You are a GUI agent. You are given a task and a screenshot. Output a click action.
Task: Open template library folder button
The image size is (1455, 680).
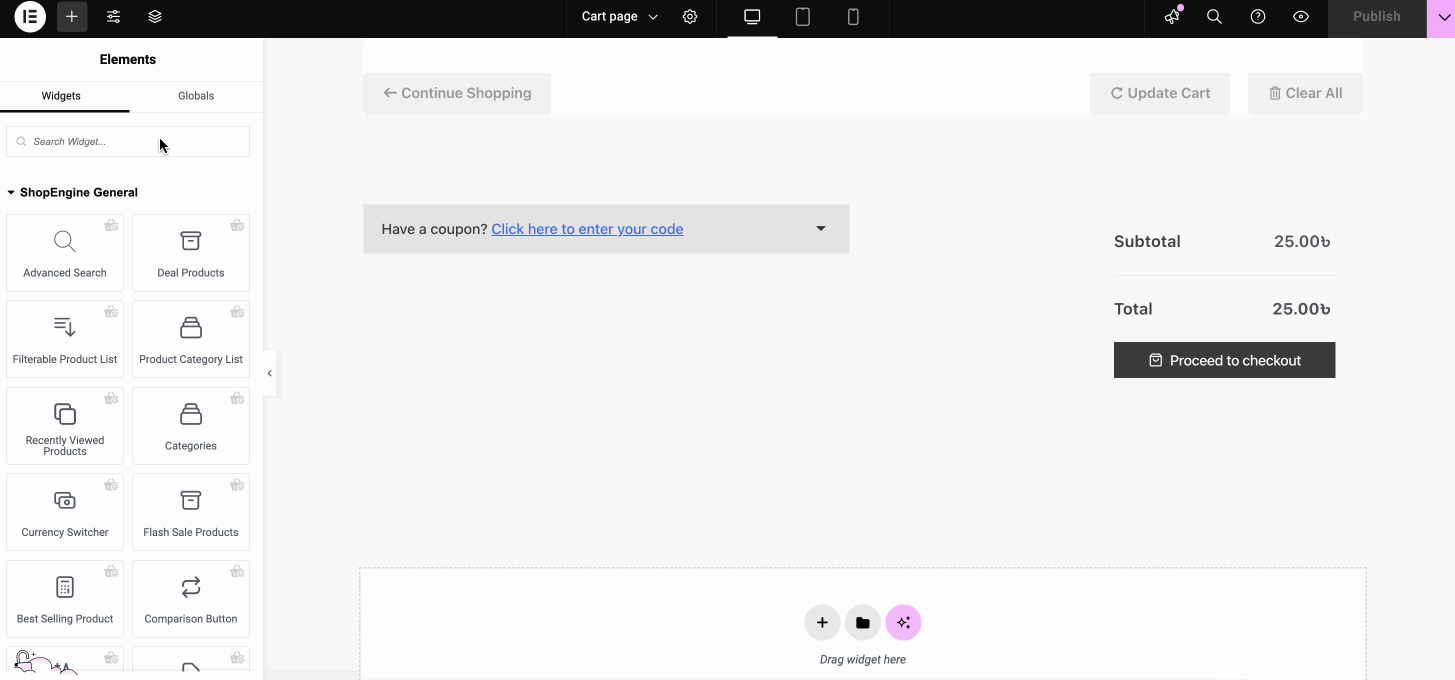click(x=863, y=623)
